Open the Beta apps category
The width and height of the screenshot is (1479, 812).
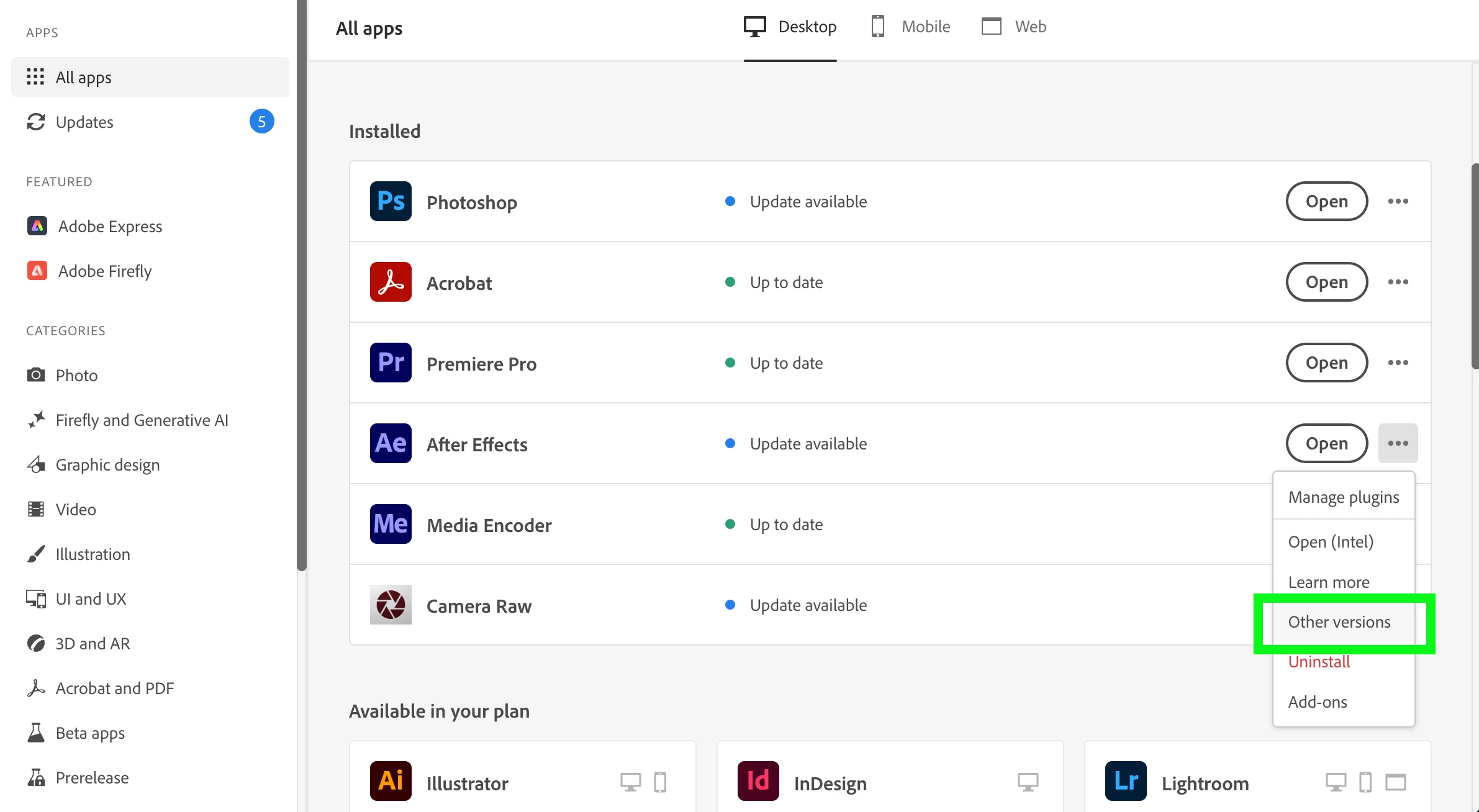pyautogui.click(x=90, y=733)
